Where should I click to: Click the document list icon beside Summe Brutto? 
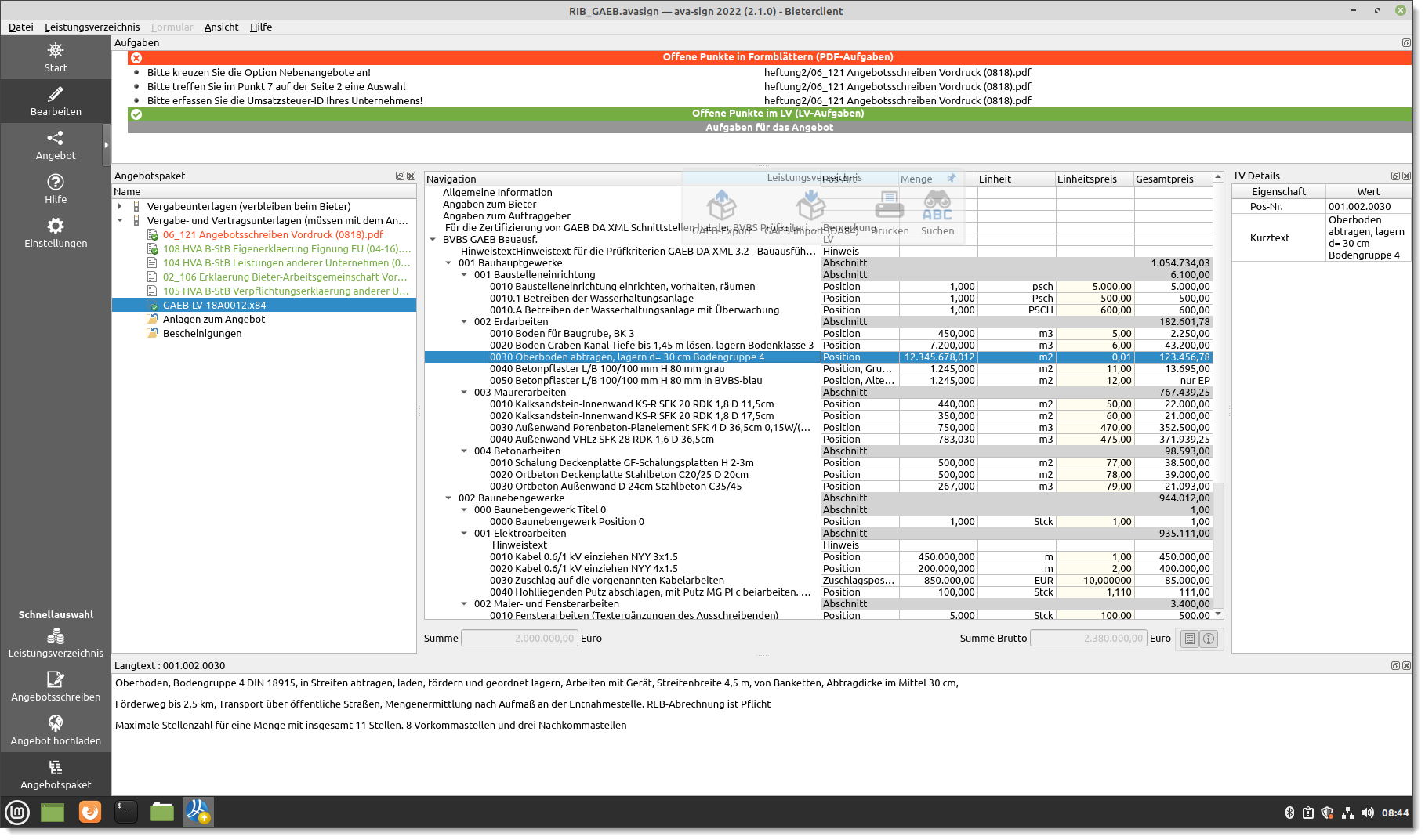click(x=1190, y=639)
